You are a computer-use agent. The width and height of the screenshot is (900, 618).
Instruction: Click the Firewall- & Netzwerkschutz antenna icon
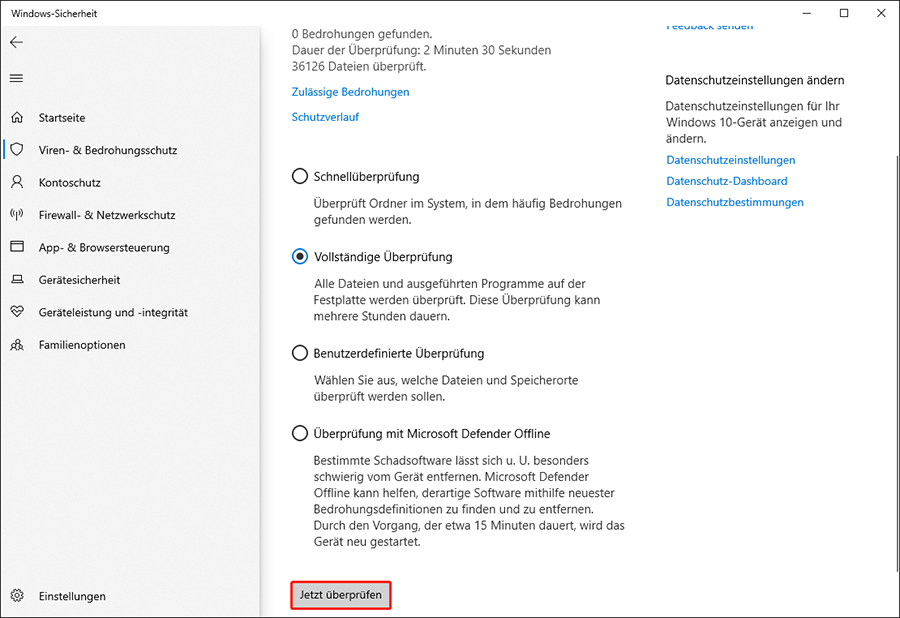(x=17, y=215)
